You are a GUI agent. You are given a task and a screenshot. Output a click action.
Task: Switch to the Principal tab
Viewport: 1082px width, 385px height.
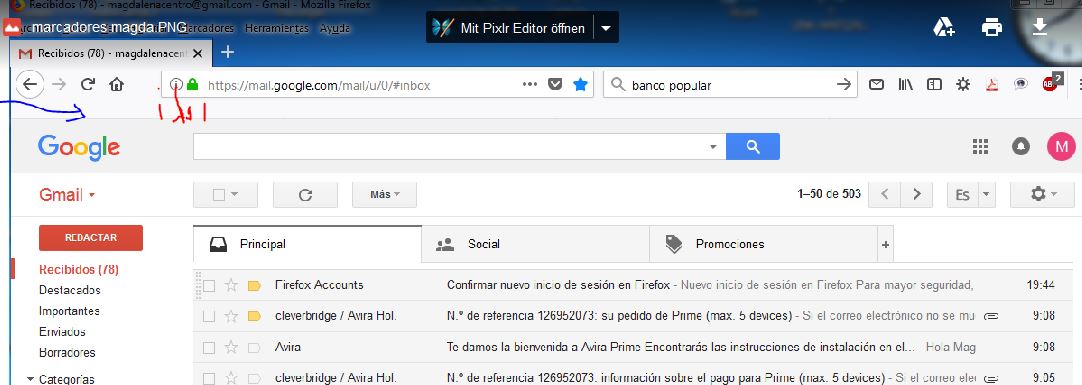307,244
